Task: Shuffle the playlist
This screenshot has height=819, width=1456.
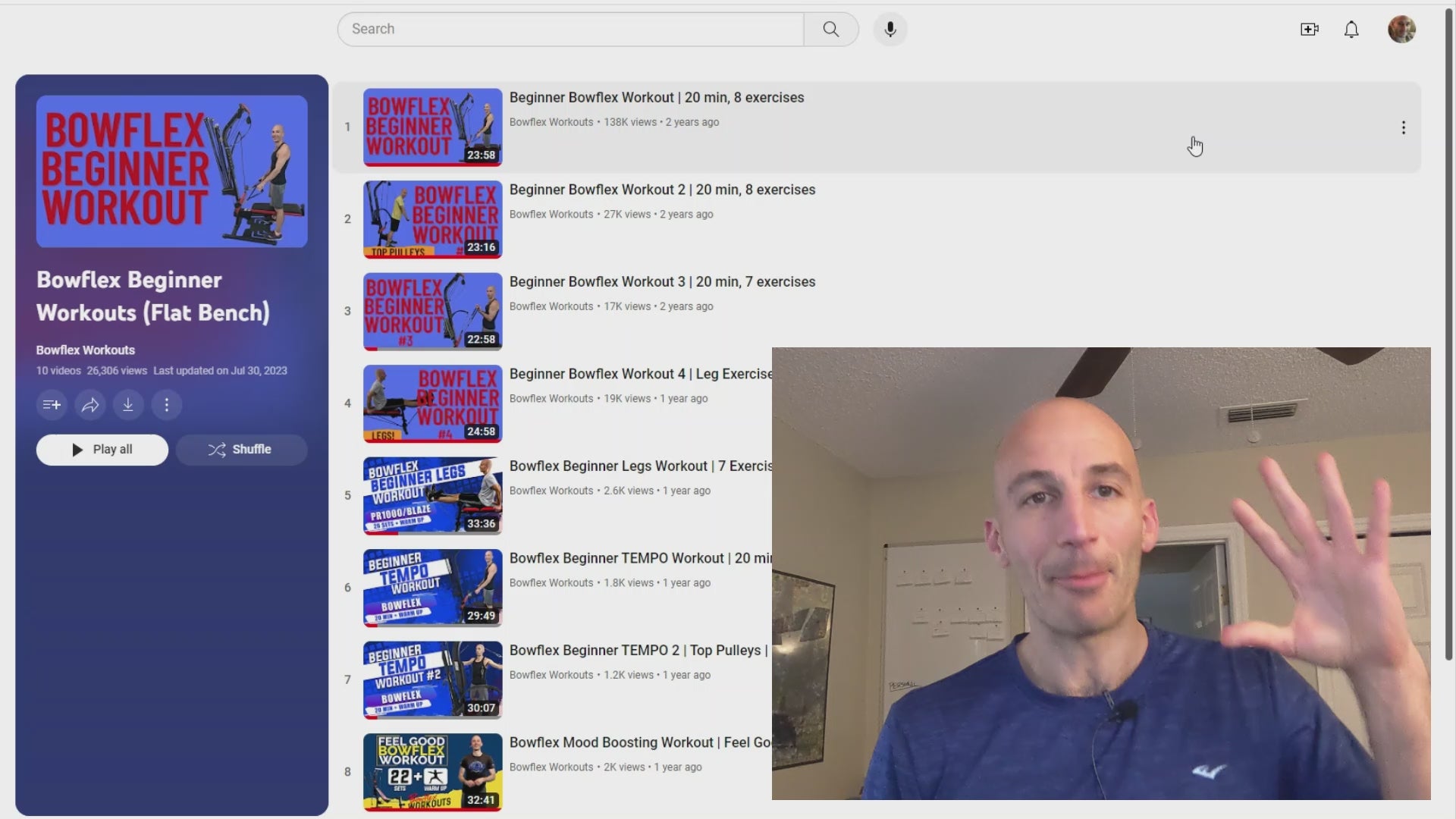Action: coord(241,450)
